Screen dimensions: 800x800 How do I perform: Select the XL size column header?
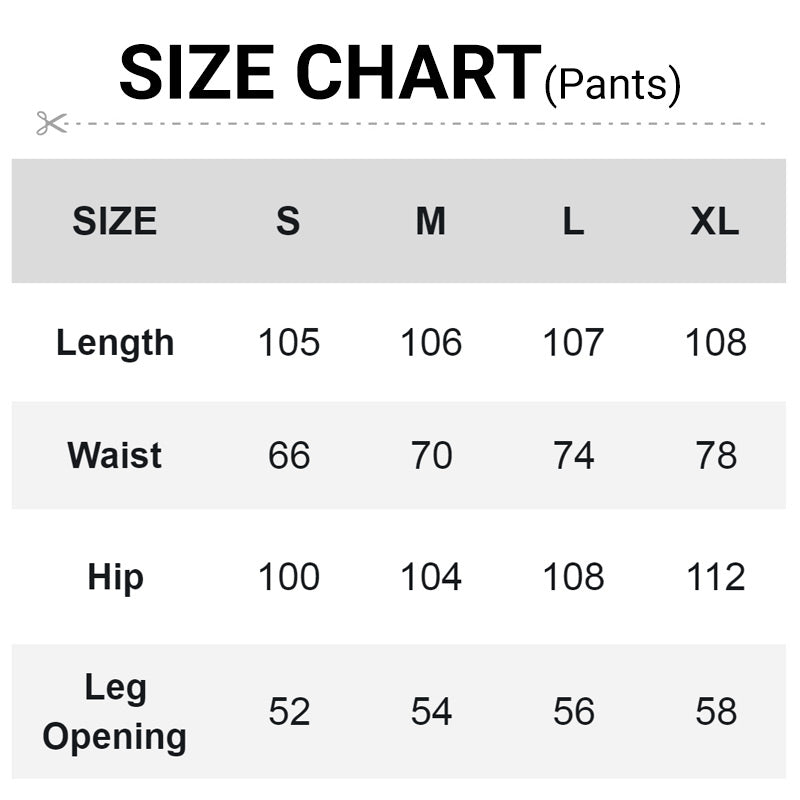(715, 221)
